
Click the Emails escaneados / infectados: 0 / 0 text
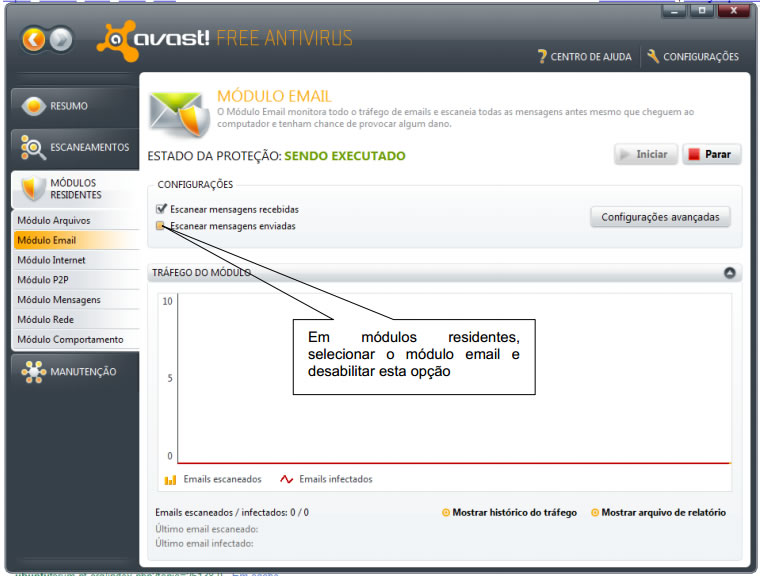232,513
